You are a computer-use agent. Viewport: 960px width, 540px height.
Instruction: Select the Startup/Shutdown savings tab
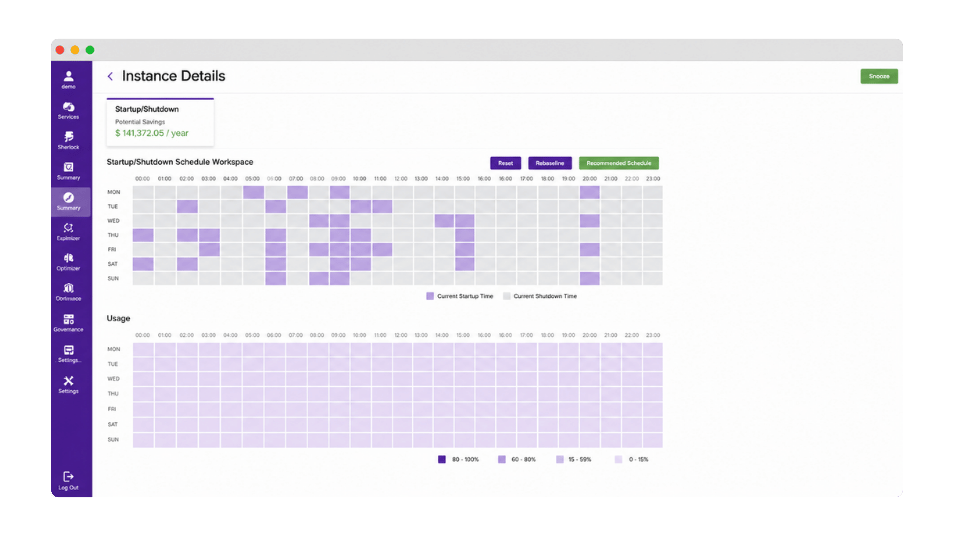pyautogui.click(x=160, y=121)
